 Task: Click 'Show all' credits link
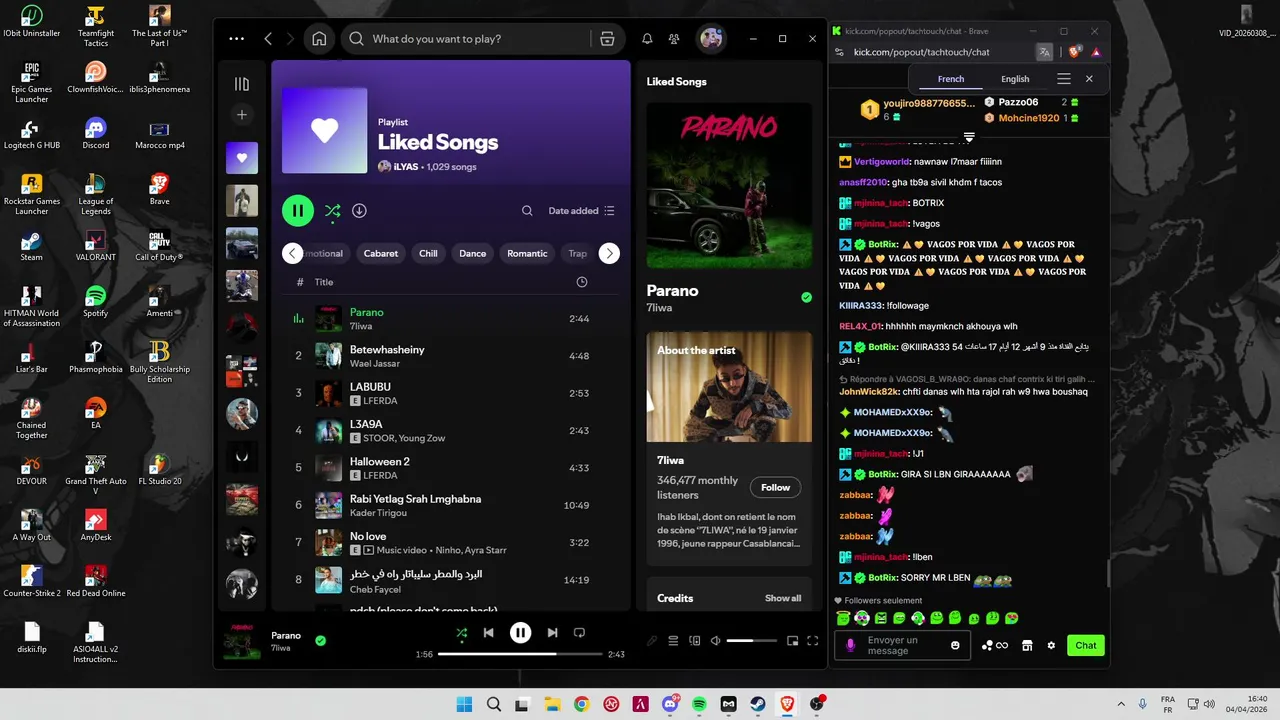pos(783,598)
